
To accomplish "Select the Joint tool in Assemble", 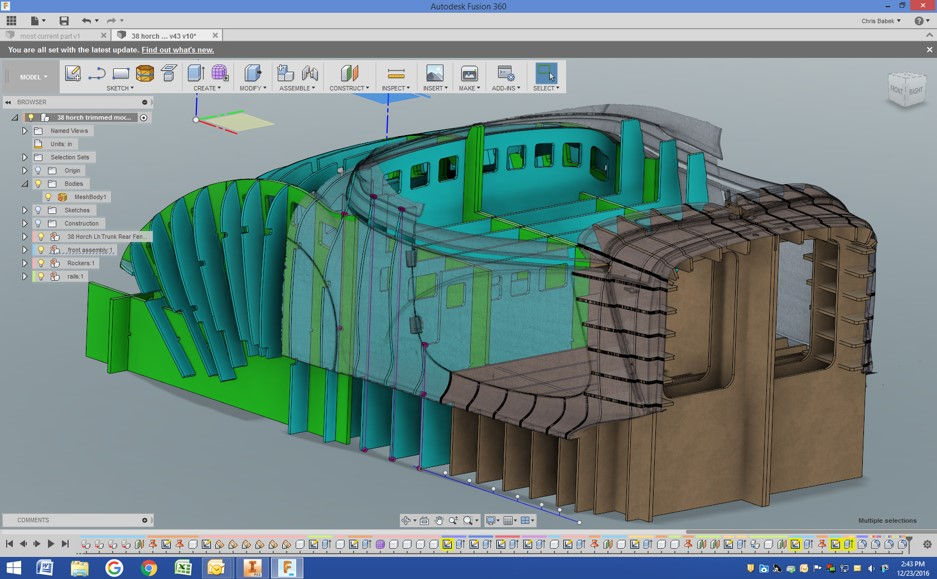I will pyautogui.click(x=310, y=73).
